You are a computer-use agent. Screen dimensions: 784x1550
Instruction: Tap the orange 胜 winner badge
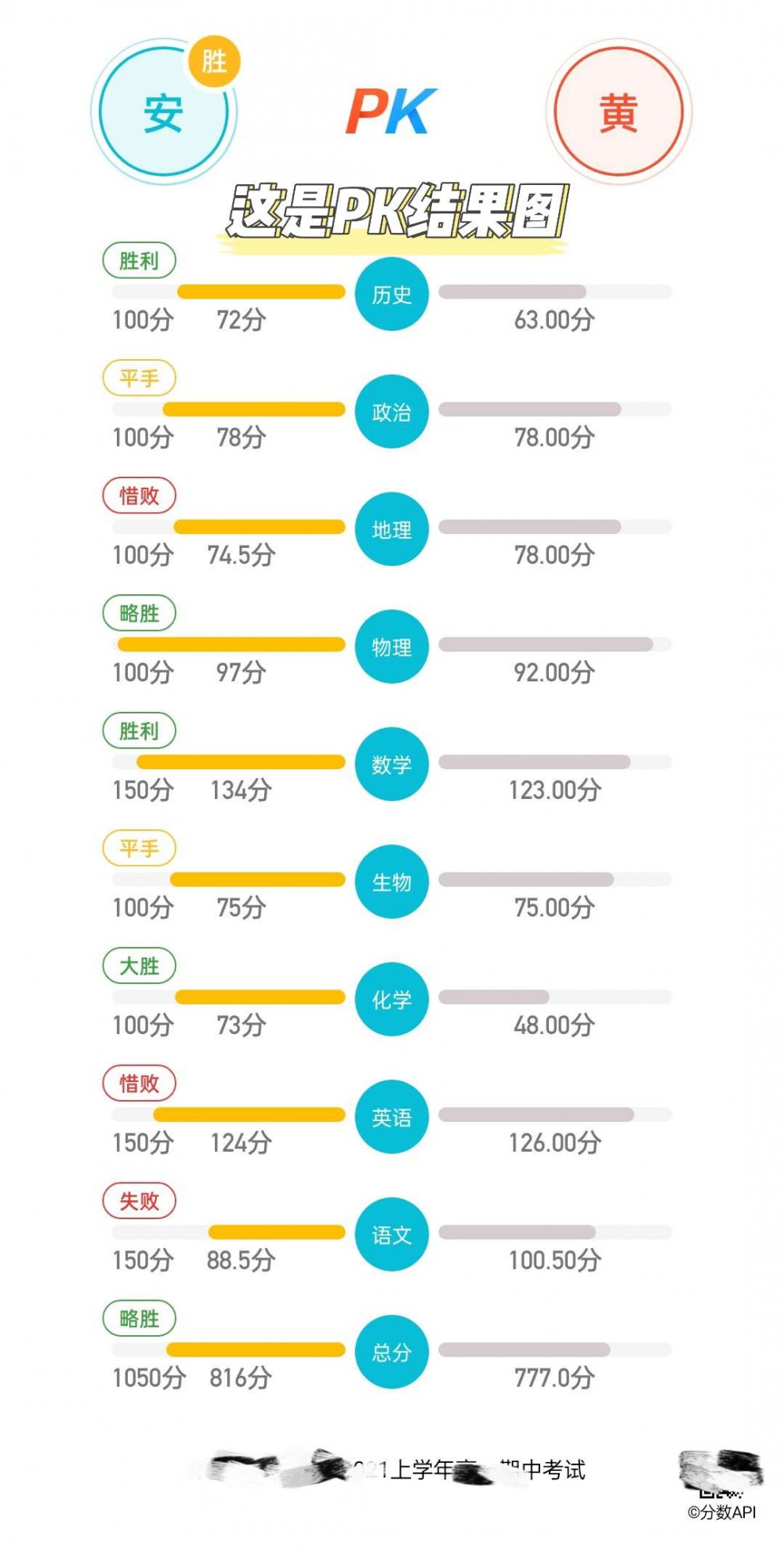tap(214, 61)
